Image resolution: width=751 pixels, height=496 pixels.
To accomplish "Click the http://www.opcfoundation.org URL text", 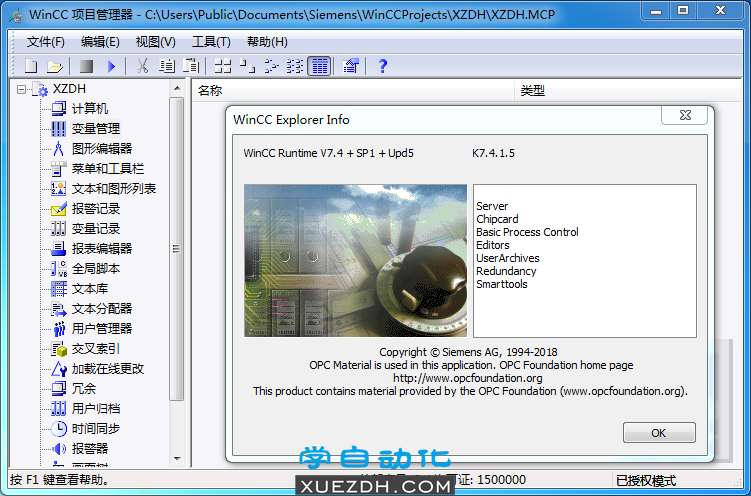I will point(467,378).
